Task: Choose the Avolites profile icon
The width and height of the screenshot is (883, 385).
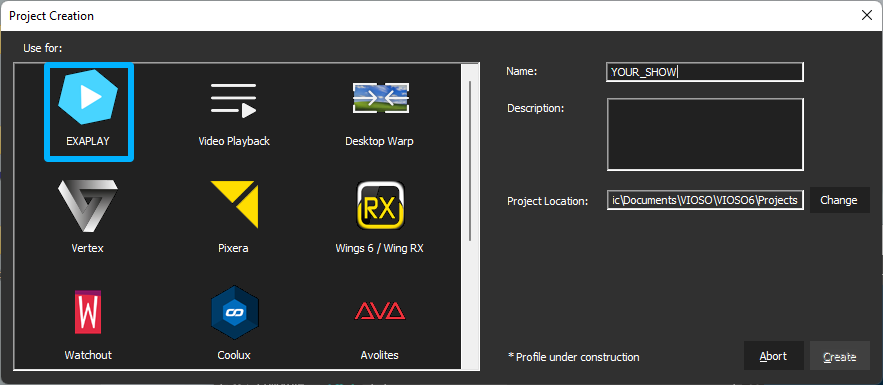Action: (380, 311)
